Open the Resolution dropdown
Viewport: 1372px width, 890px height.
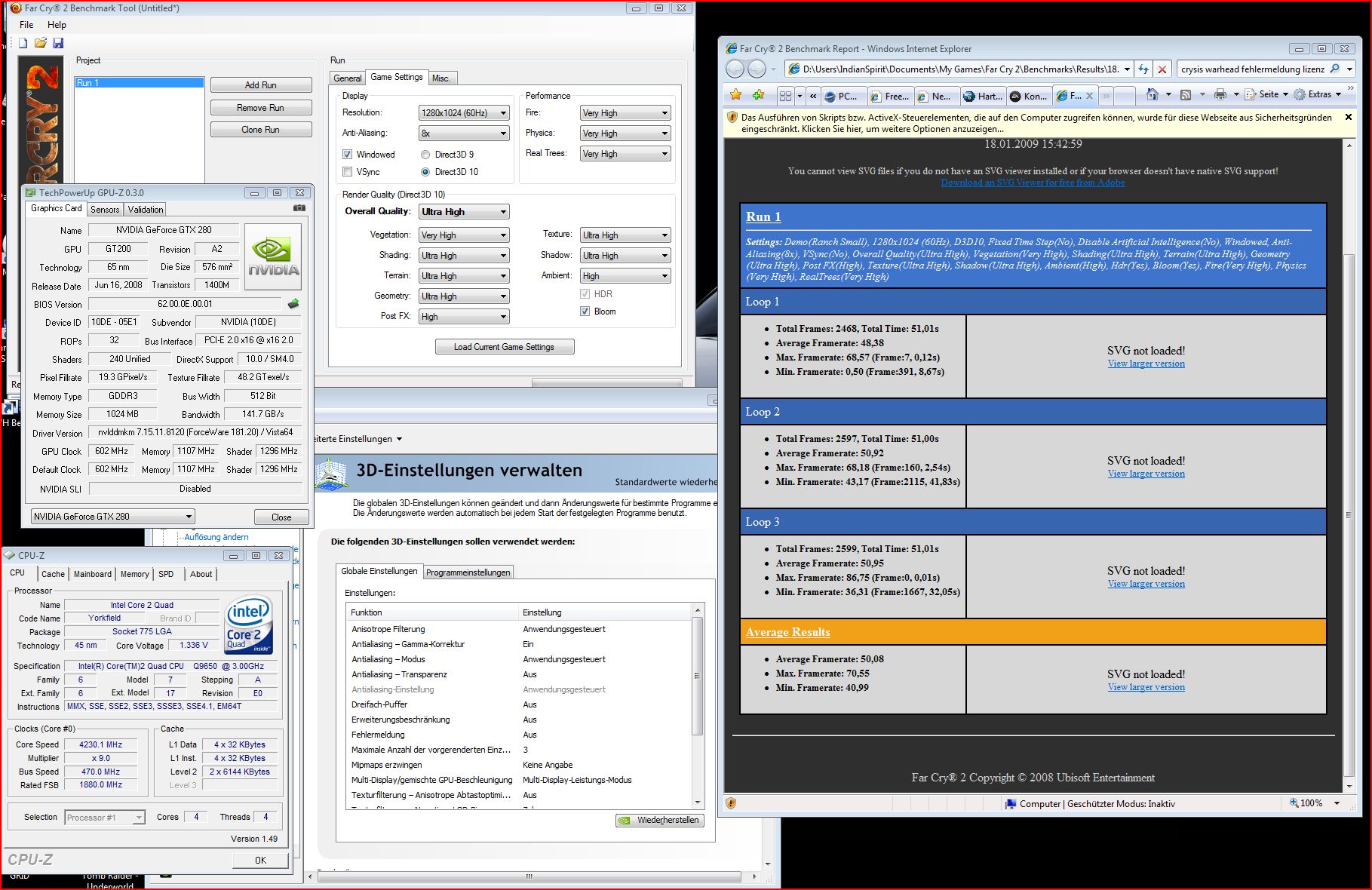click(464, 113)
